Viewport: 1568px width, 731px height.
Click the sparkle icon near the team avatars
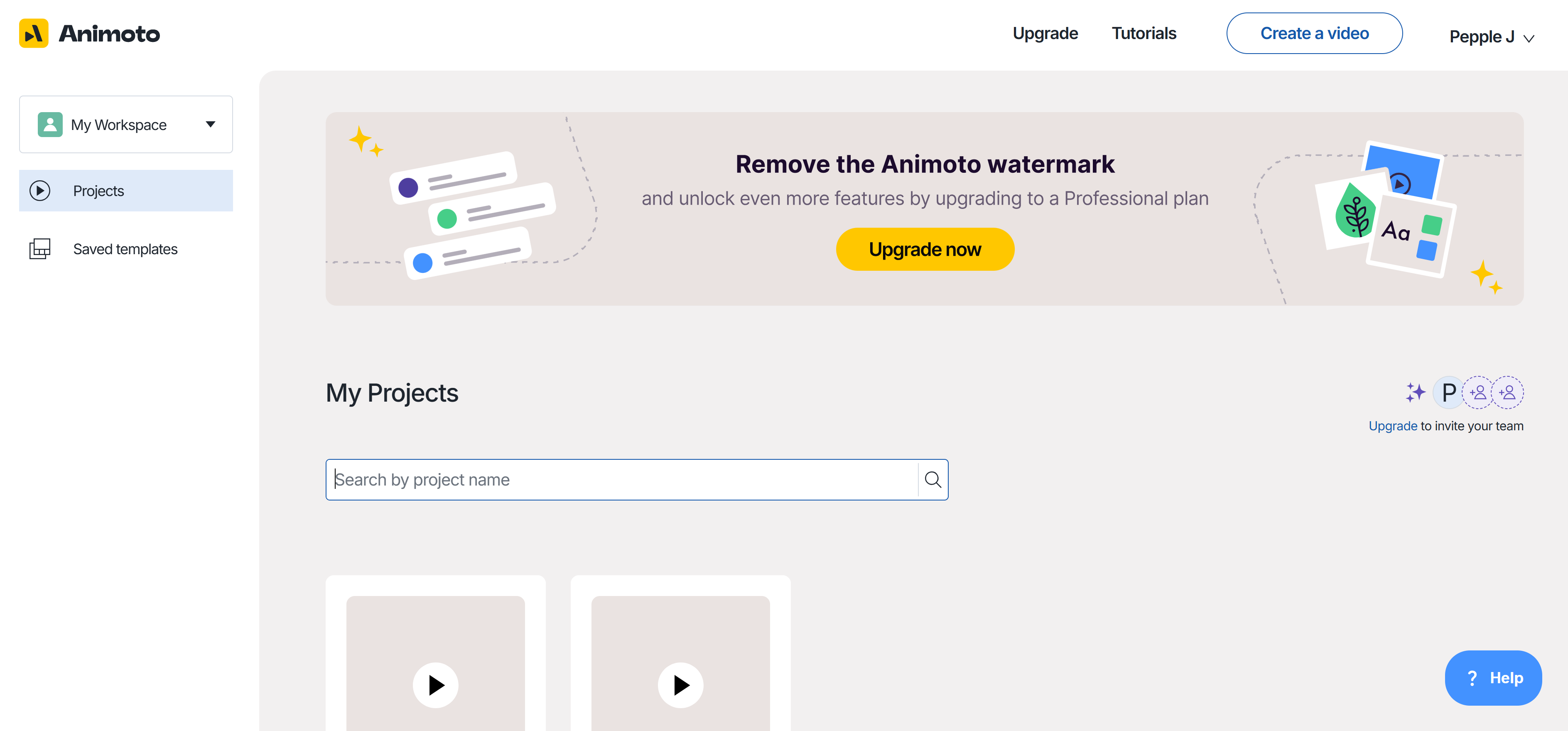click(1416, 392)
